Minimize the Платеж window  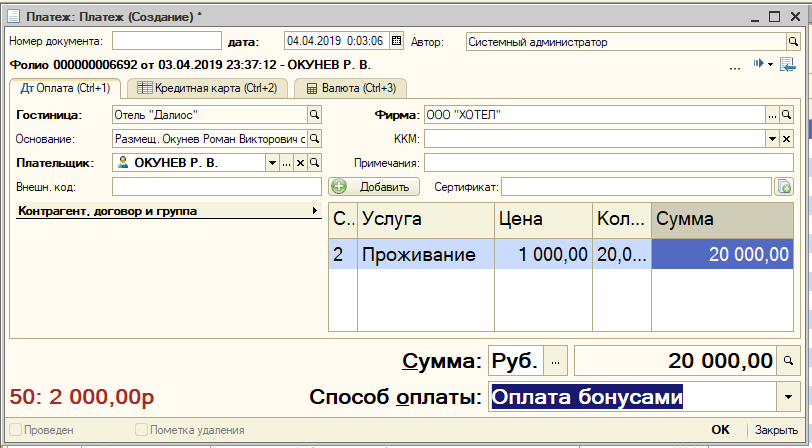pyautogui.click(x=756, y=18)
